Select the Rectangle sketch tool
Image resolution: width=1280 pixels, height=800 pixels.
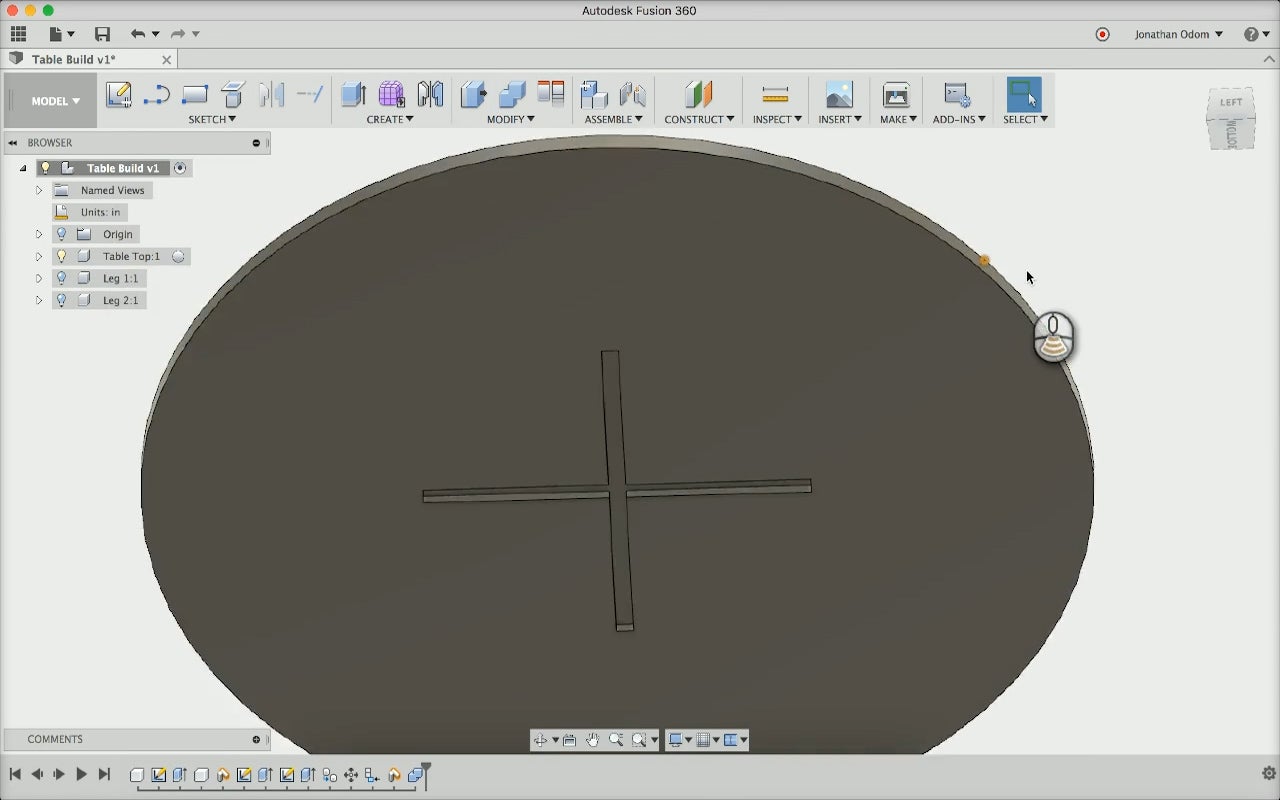[x=195, y=95]
